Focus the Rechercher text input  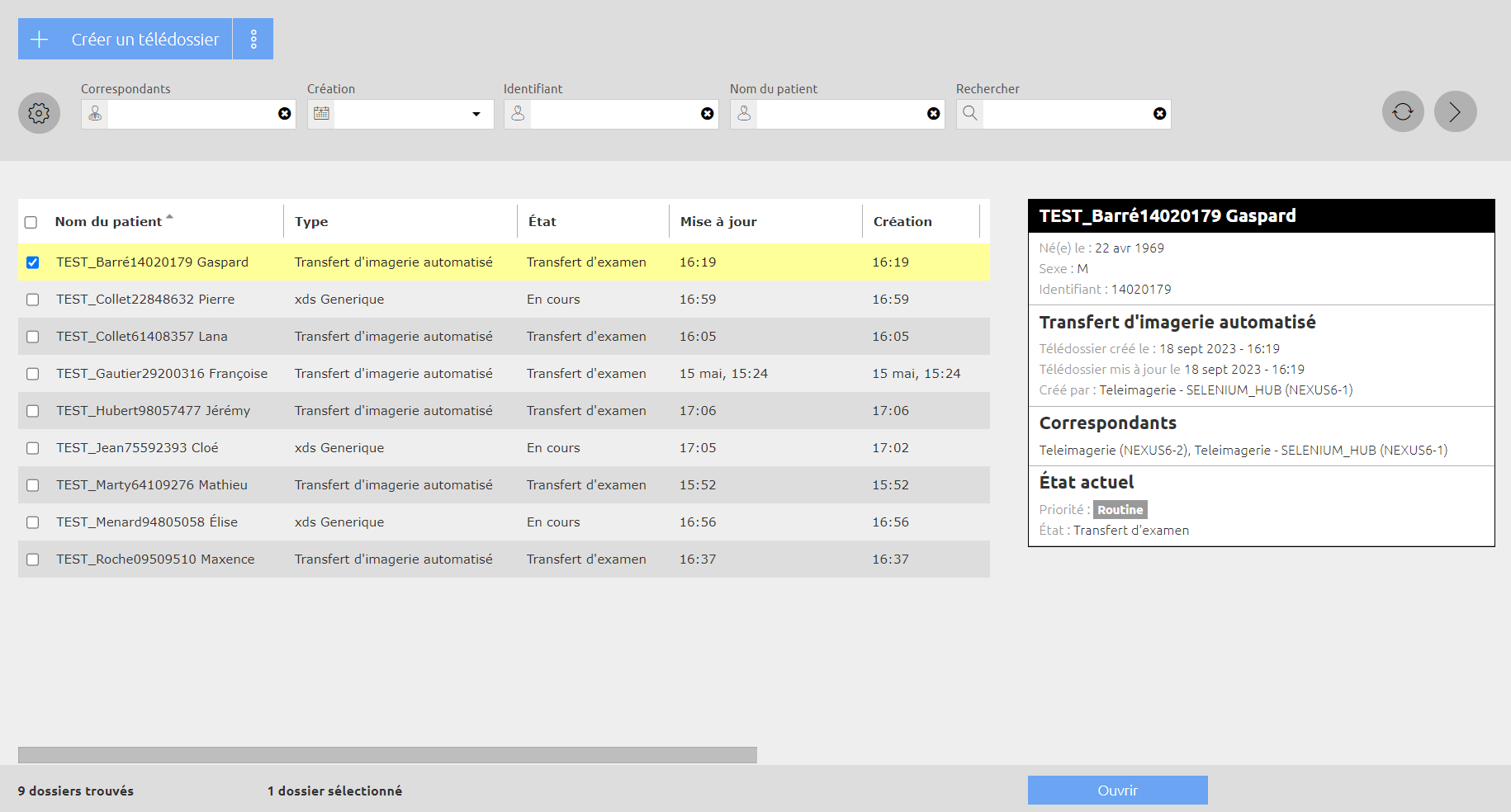[1068, 114]
